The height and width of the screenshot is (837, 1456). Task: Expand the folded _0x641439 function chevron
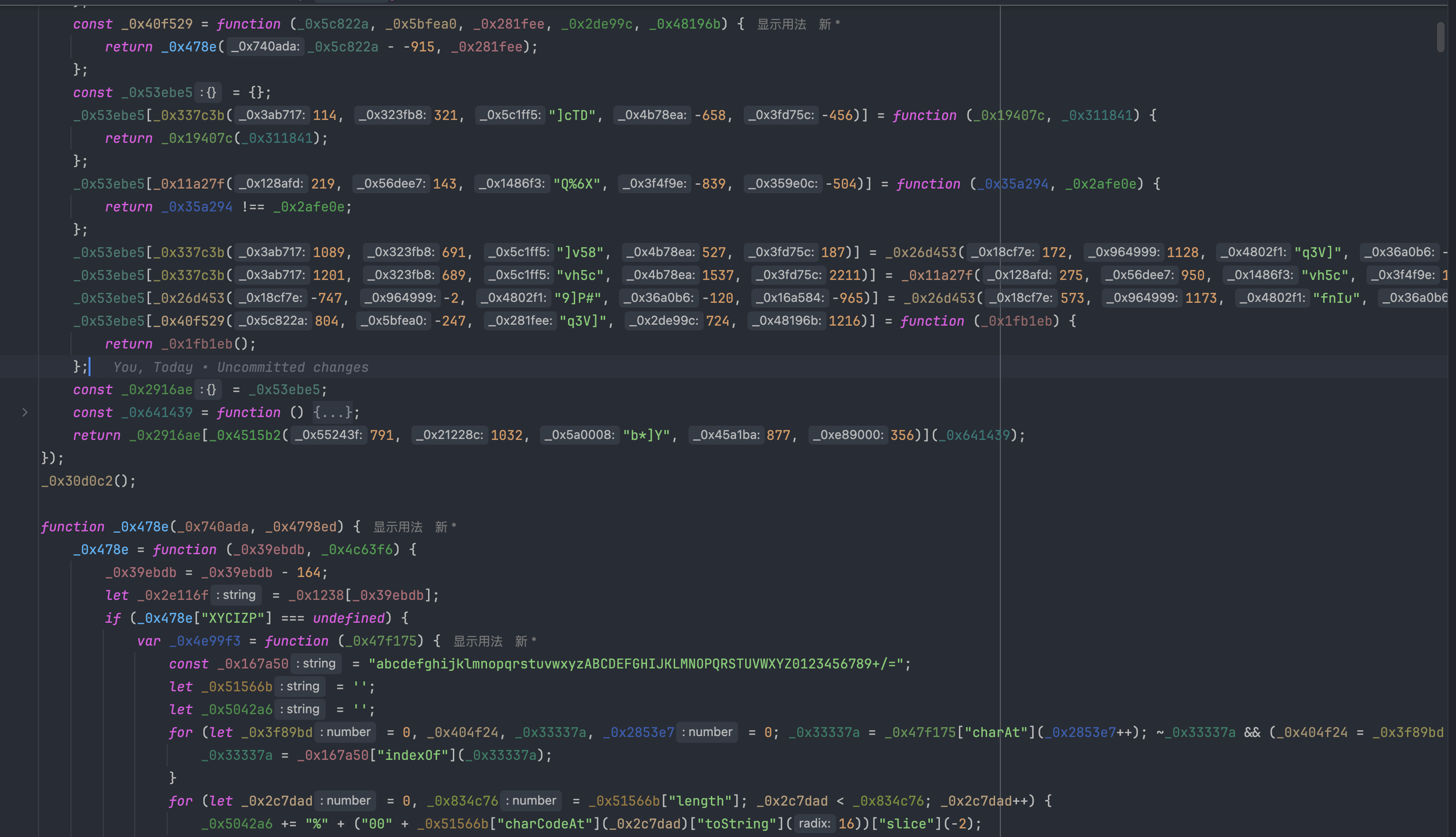(x=25, y=412)
